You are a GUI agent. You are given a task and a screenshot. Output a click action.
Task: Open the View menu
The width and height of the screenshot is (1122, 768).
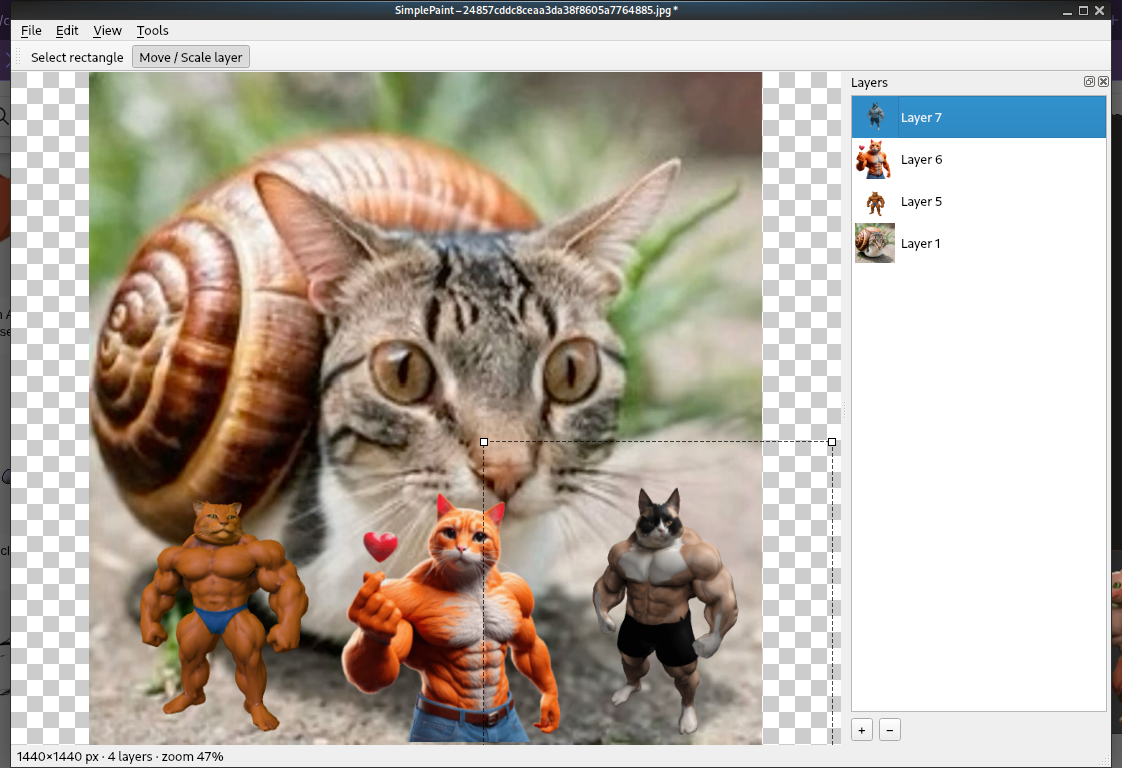[107, 30]
